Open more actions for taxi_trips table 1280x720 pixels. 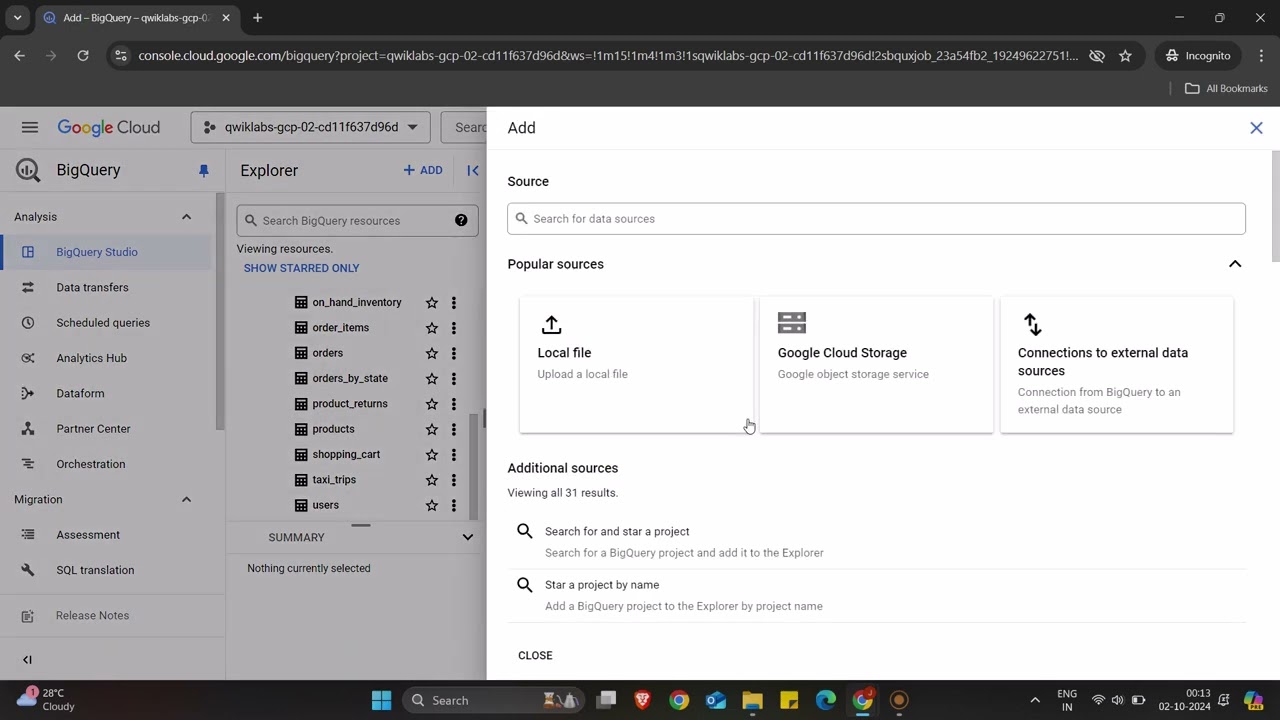pos(453,480)
